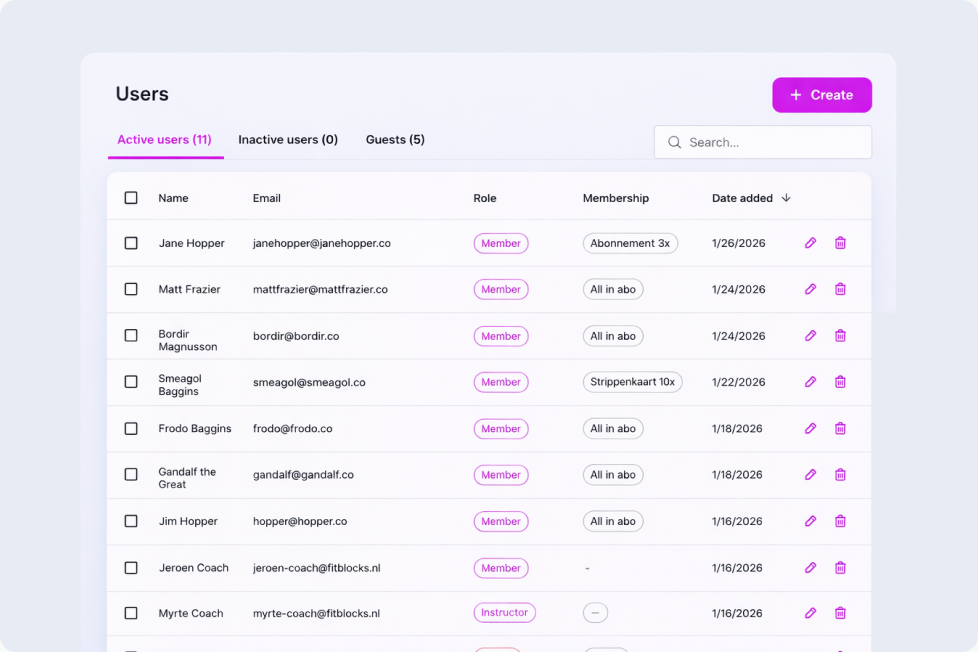The image size is (978, 652).
Task: Select Matt Frazier's row checkbox
Action: click(131, 289)
